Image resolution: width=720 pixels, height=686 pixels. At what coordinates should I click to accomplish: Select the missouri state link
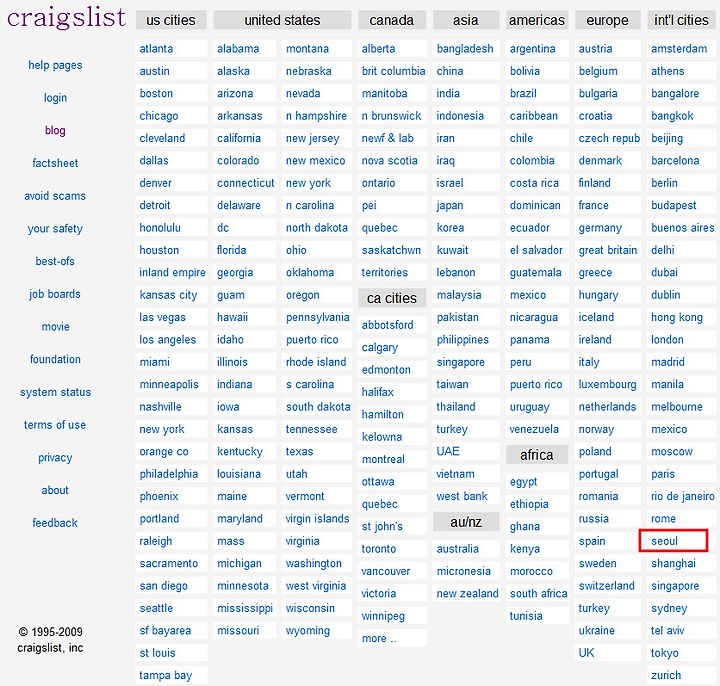click(238, 630)
